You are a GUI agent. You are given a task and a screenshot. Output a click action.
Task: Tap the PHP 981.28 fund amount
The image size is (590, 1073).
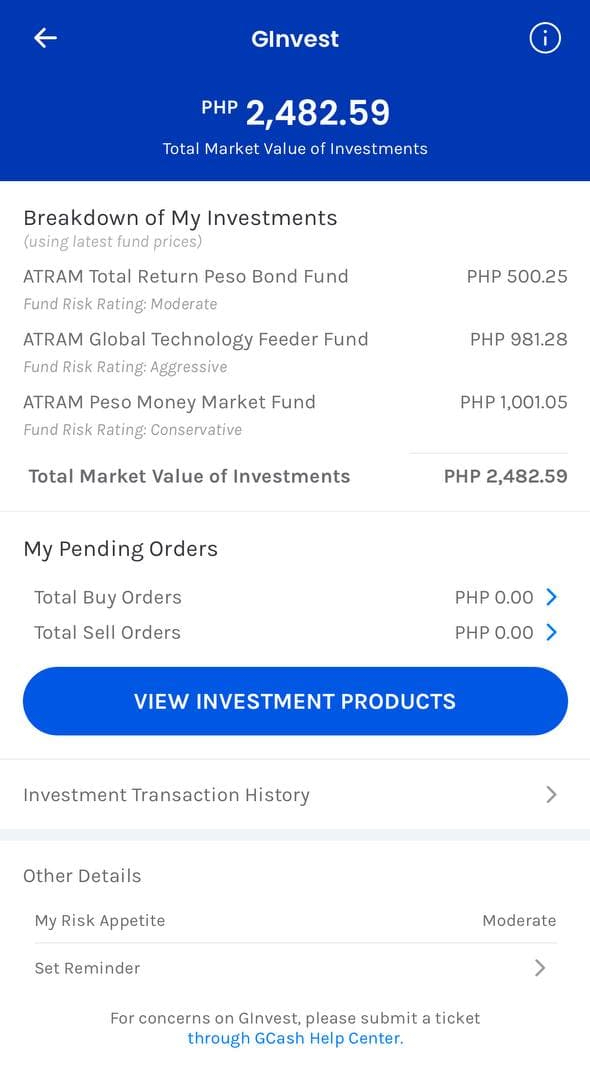click(x=518, y=339)
